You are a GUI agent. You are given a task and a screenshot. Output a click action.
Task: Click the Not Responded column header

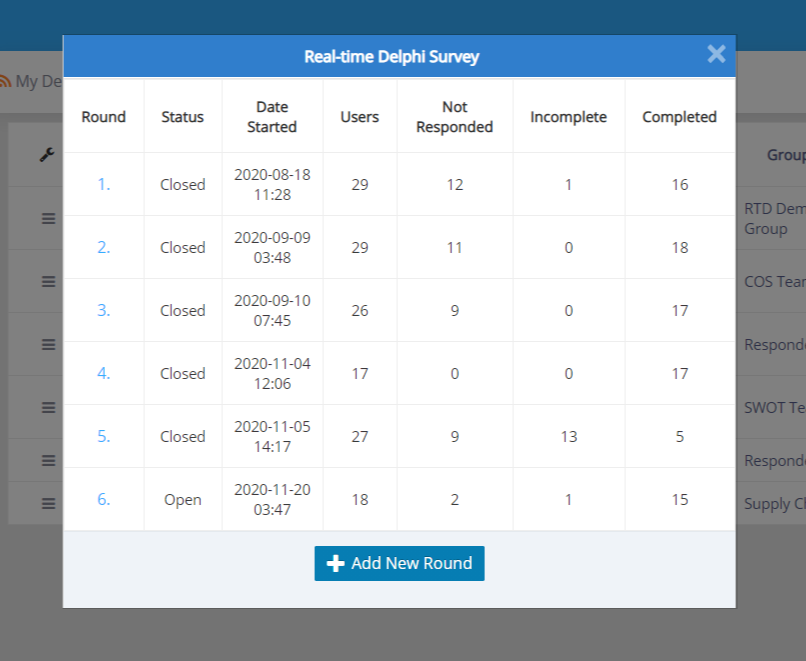point(454,117)
